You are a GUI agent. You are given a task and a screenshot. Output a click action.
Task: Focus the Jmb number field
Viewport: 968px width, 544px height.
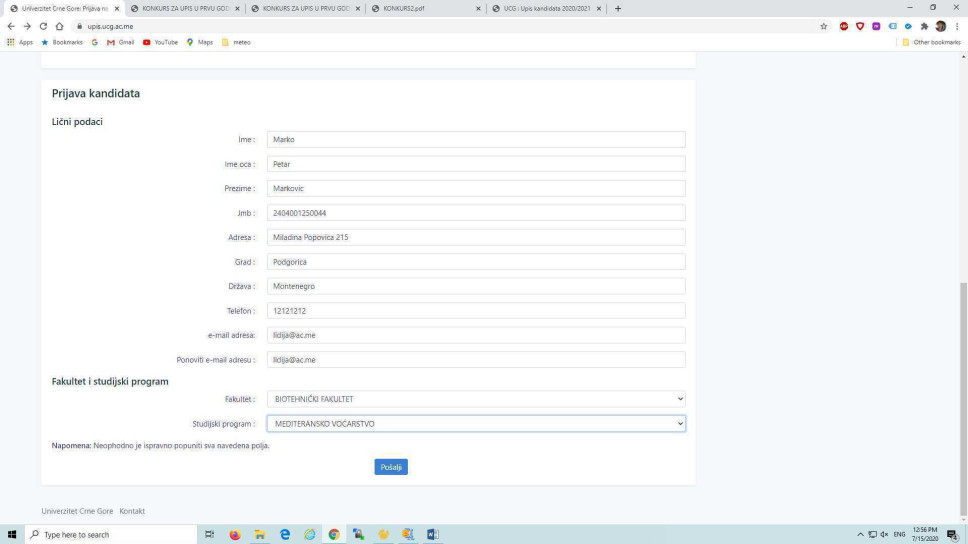pos(476,213)
